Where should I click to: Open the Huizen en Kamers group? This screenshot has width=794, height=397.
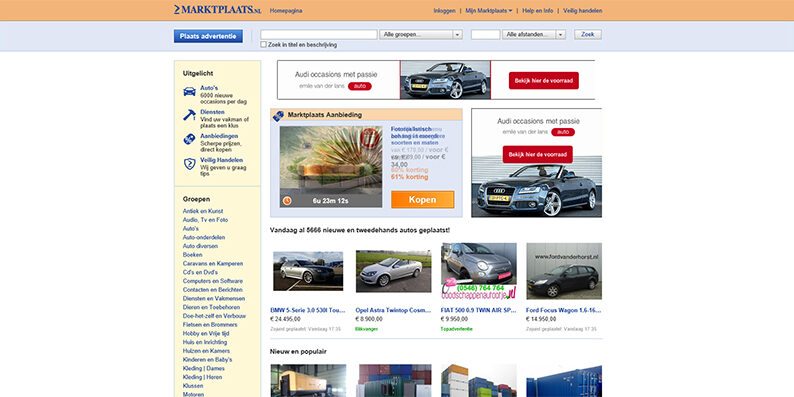point(207,351)
